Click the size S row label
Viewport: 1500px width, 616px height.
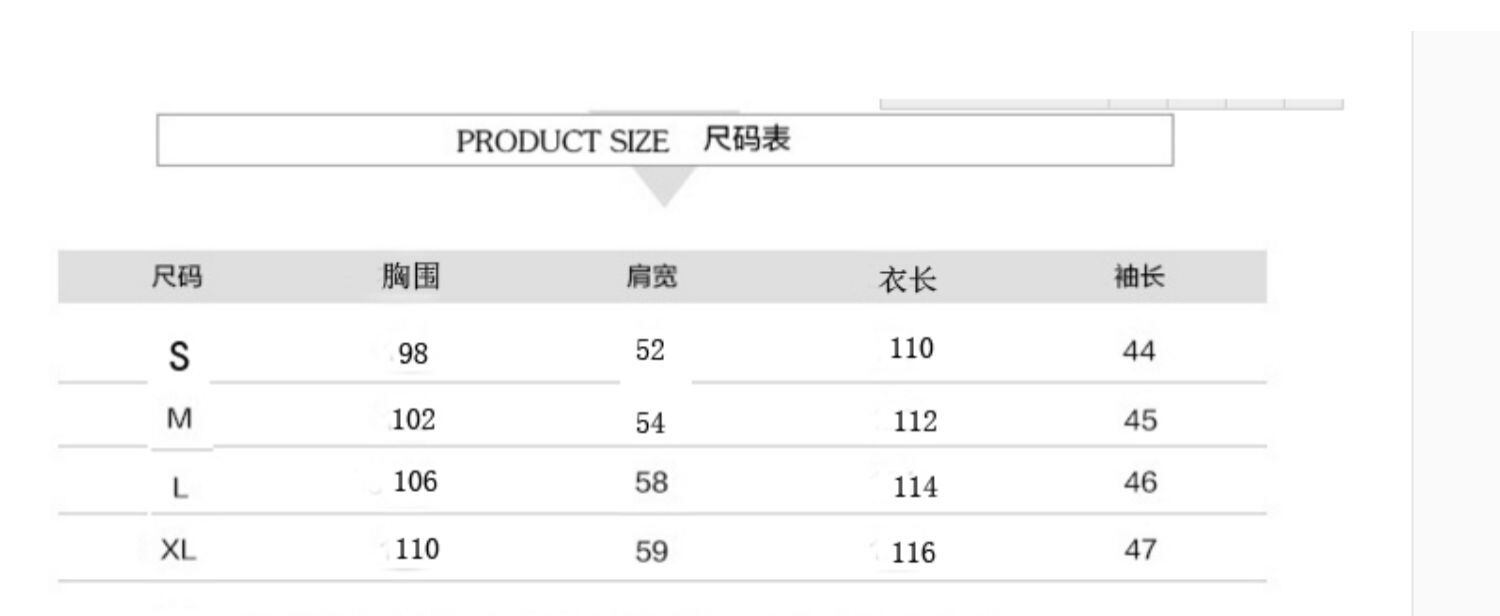pos(179,357)
